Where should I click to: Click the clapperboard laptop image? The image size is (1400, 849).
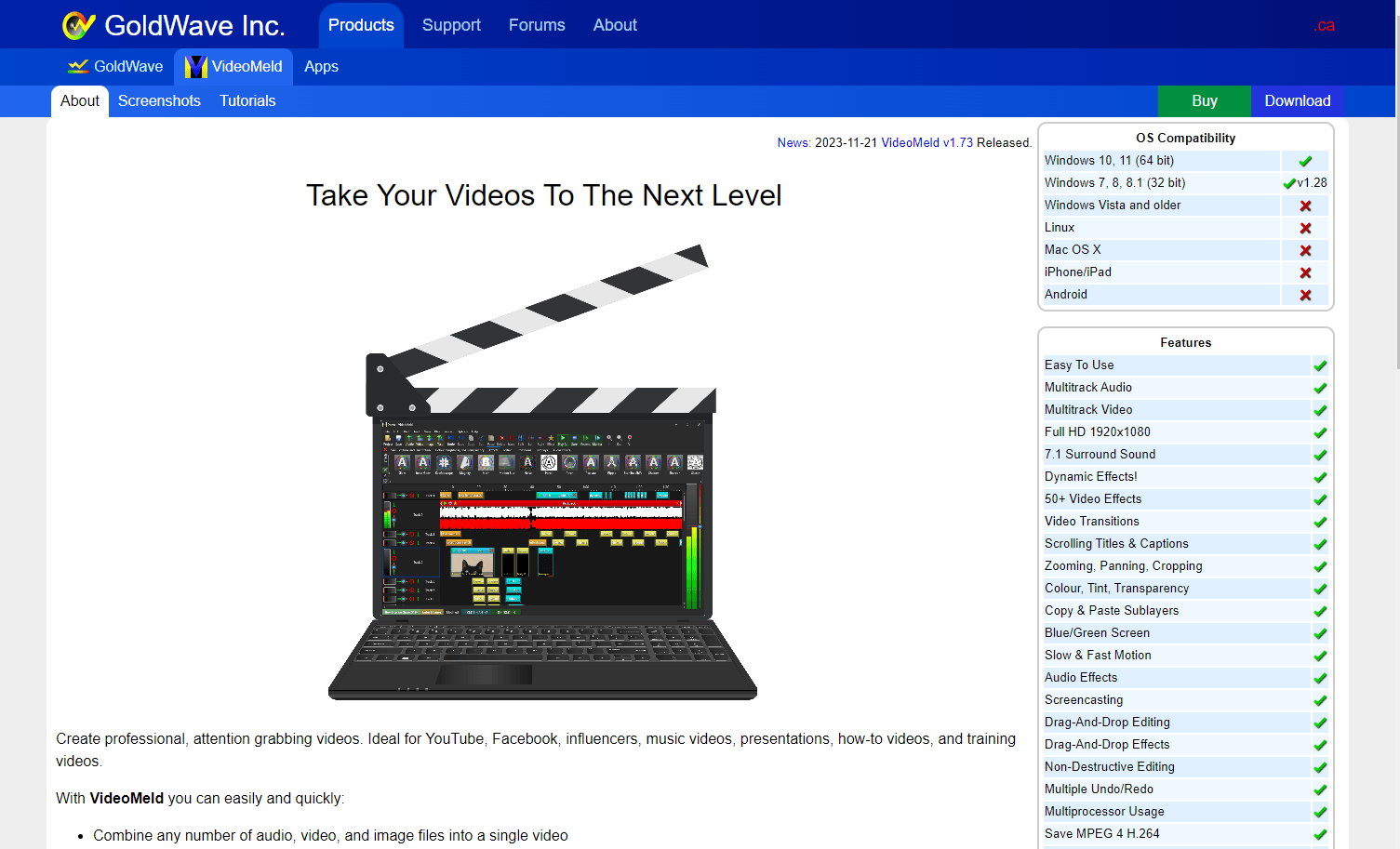543,472
